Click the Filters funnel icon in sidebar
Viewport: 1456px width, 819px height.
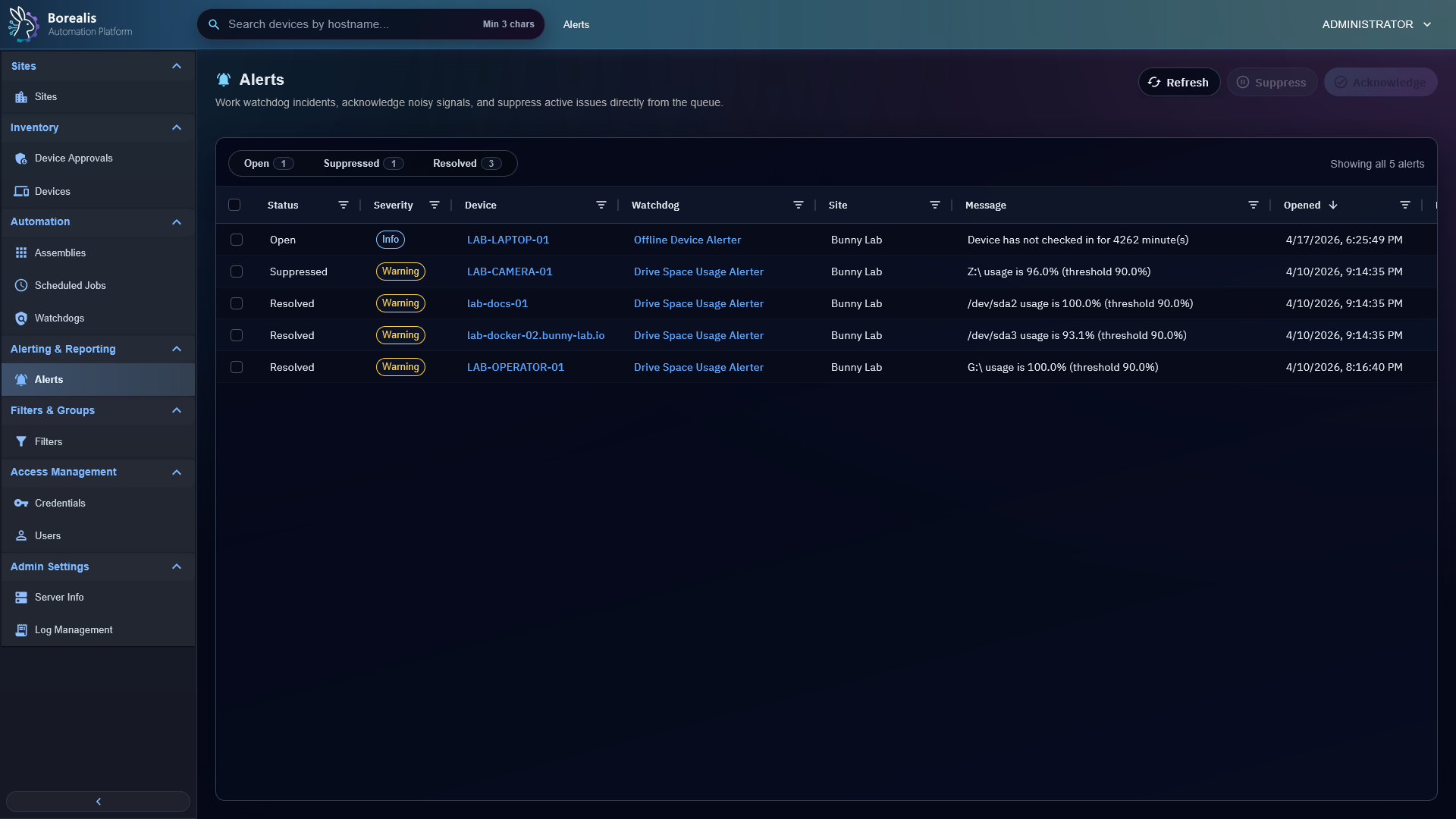[21, 441]
